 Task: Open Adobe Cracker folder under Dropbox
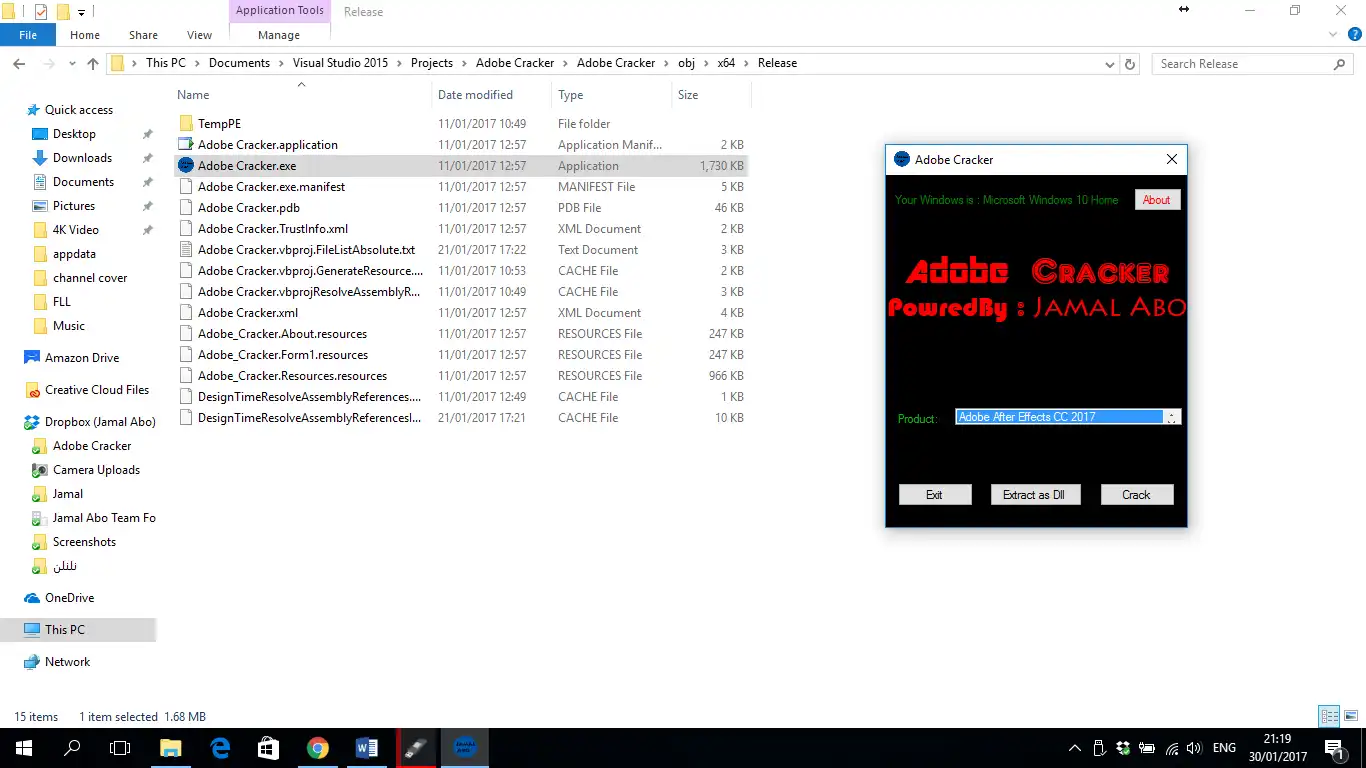(92, 446)
